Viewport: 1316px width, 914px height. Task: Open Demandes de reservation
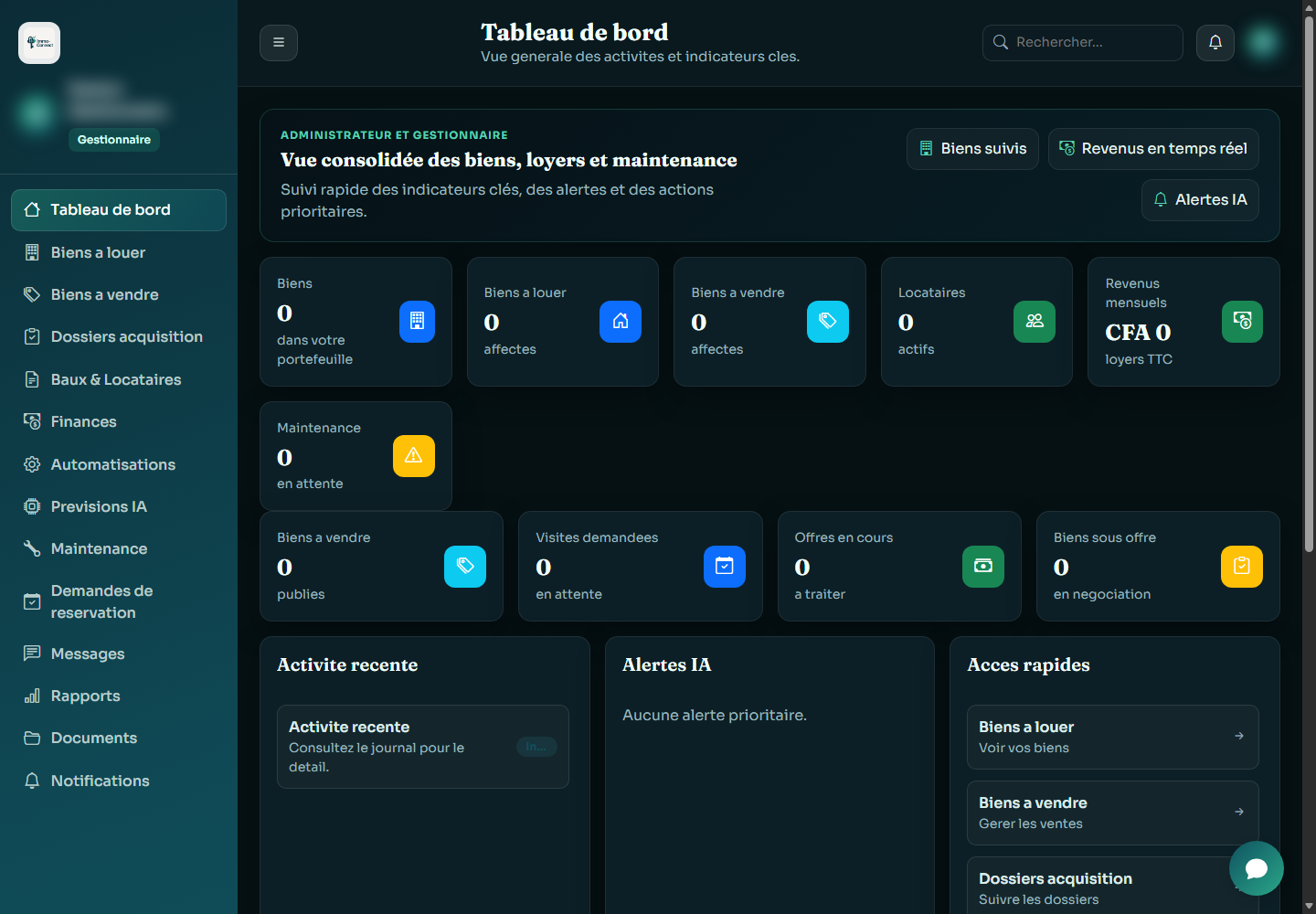119,601
